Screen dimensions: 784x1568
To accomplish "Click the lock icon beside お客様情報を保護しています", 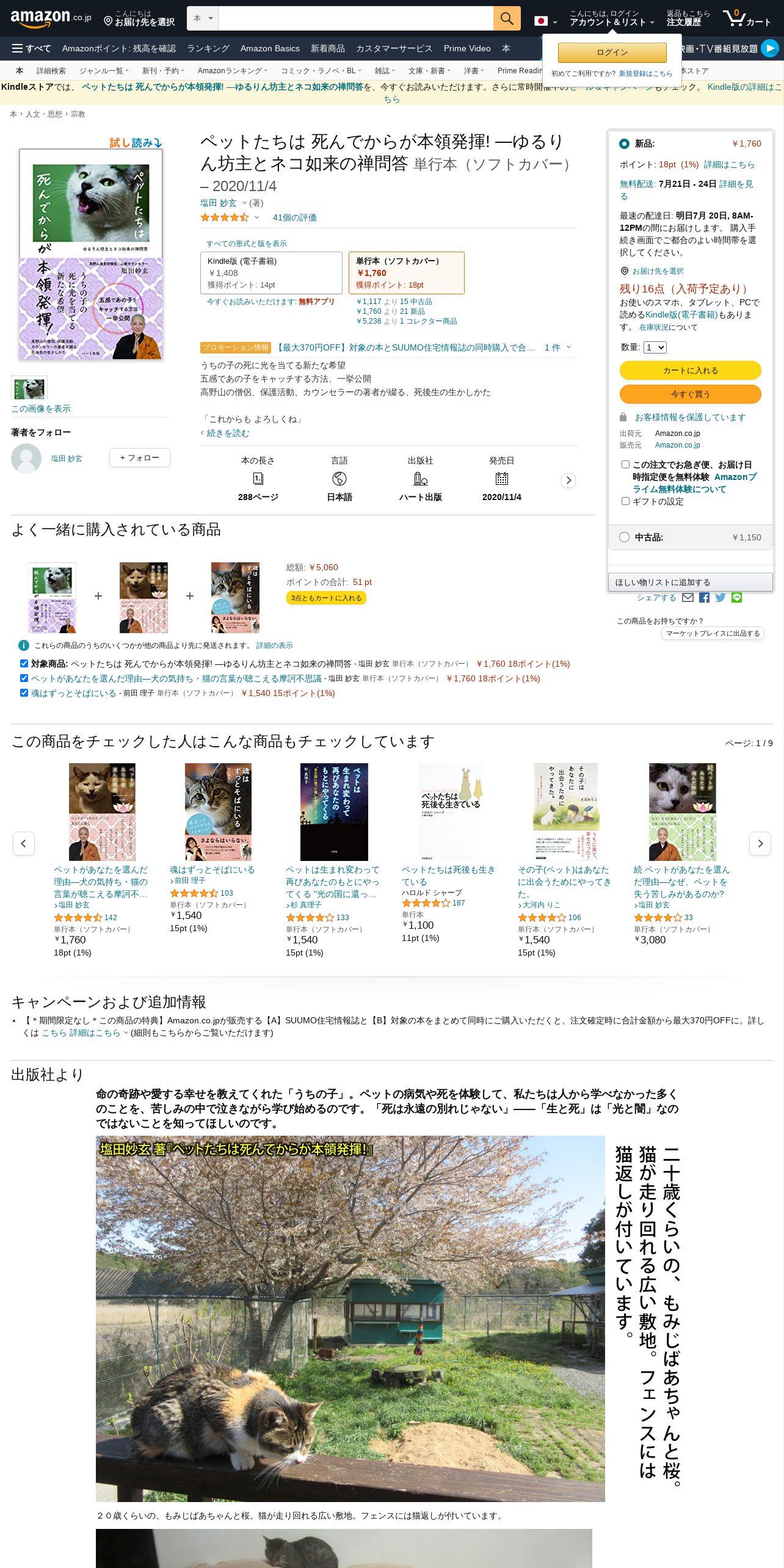I will point(623,417).
